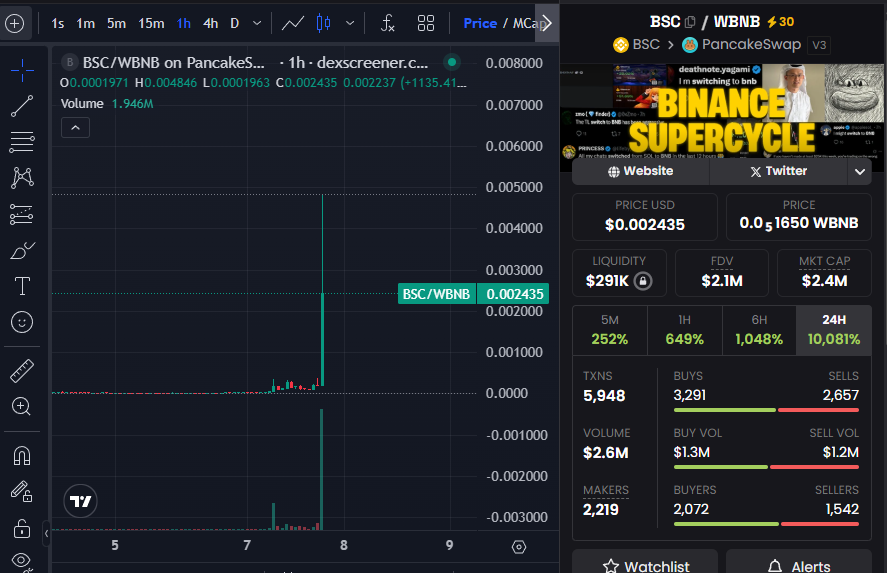Image resolution: width=887 pixels, height=573 pixels.
Task: Toggle chart to MCap mode
Action: pyautogui.click(x=529, y=23)
